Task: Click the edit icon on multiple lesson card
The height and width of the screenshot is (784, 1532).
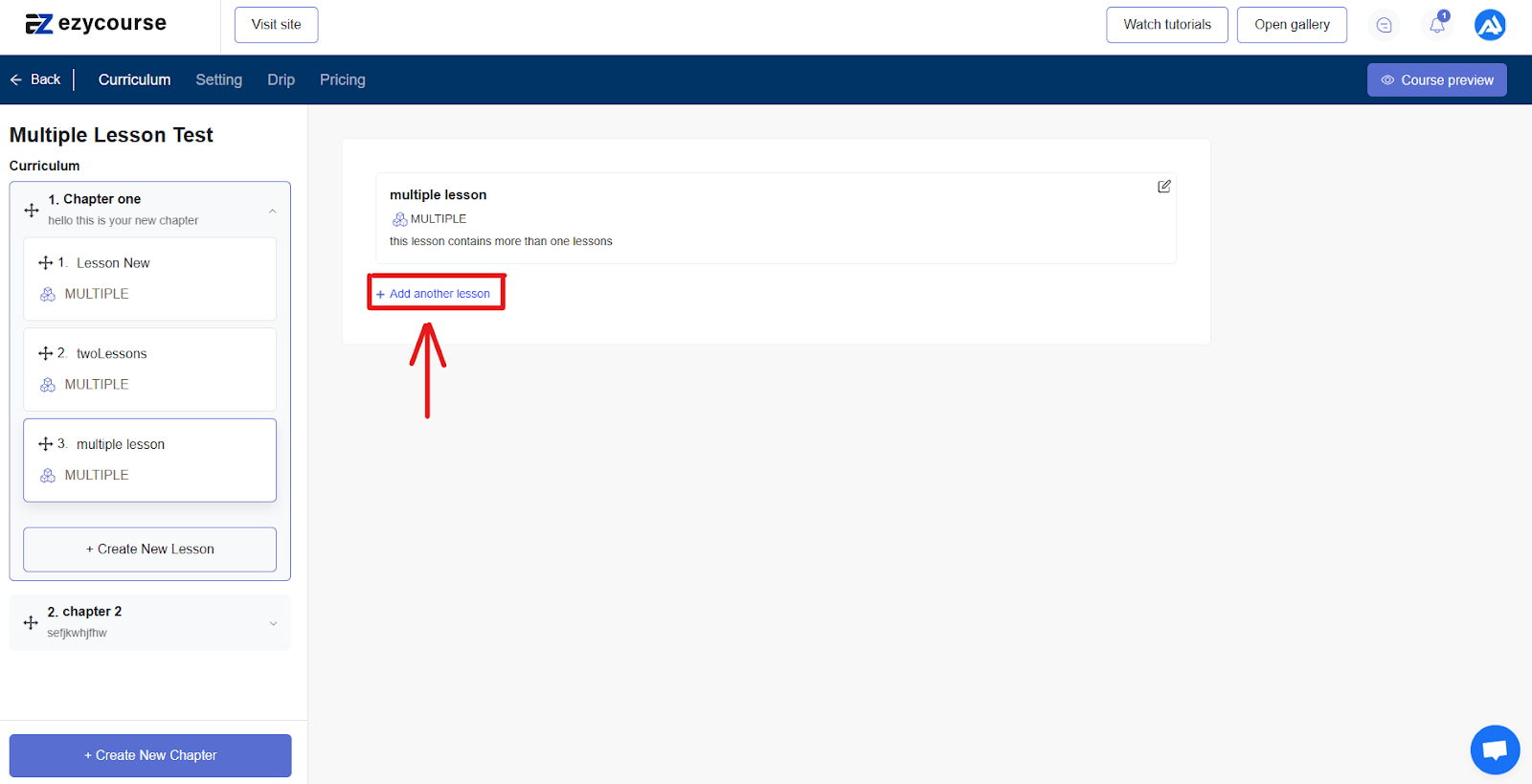Action: coord(1163,187)
